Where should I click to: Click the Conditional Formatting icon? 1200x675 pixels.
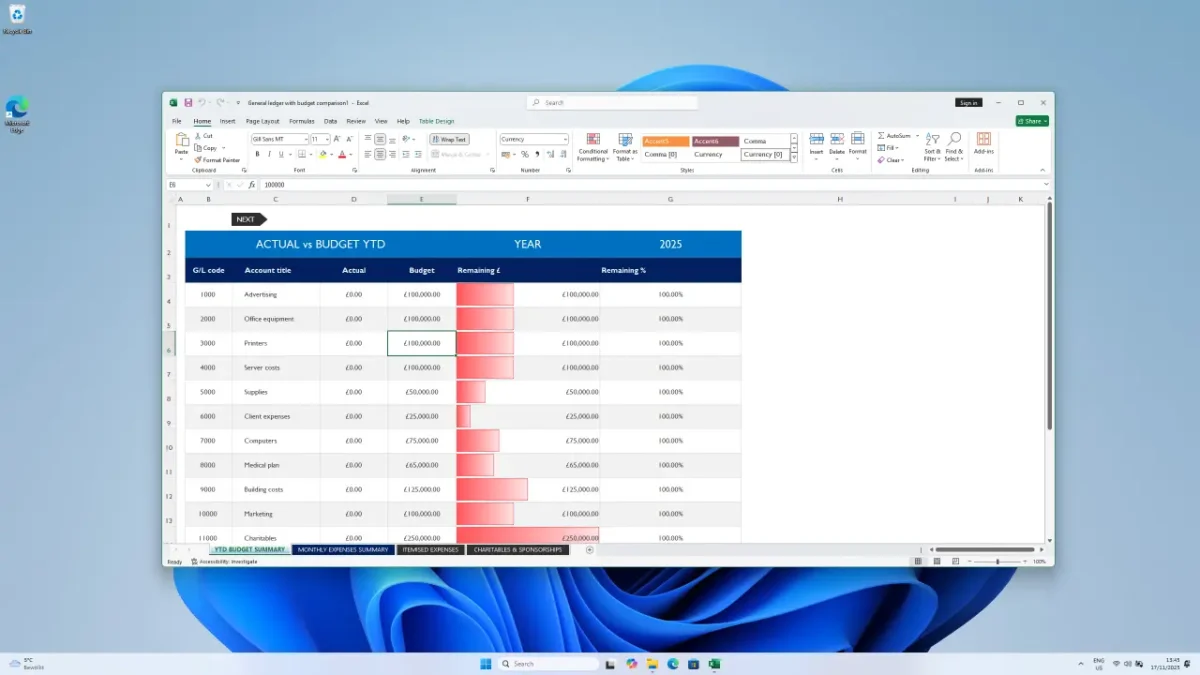point(593,140)
